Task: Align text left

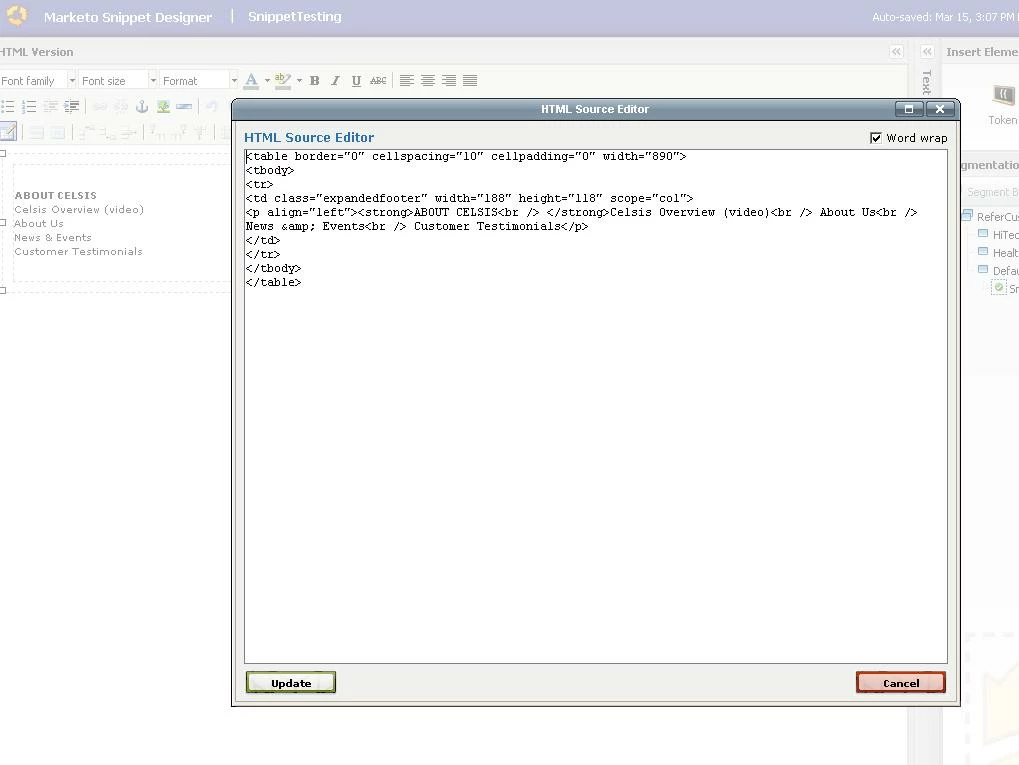Action: (407, 81)
